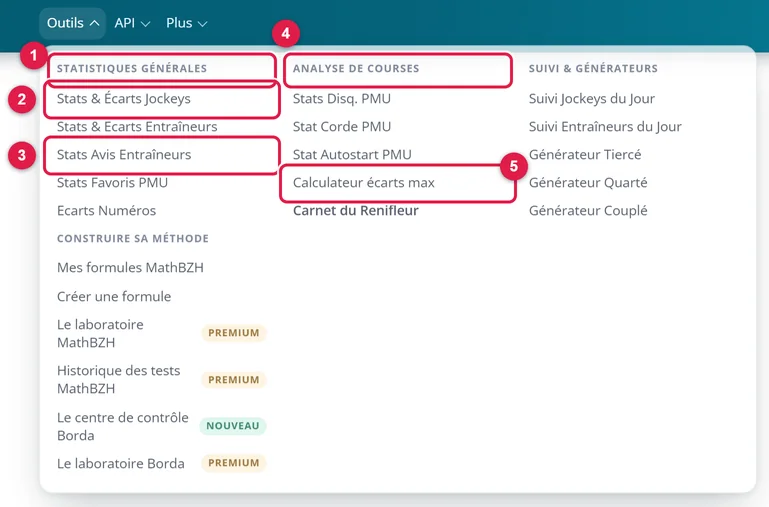Click the CONSTRUIRE SA MÉTHODE heading
The image size is (769, 507).
[x=133, y=238]
